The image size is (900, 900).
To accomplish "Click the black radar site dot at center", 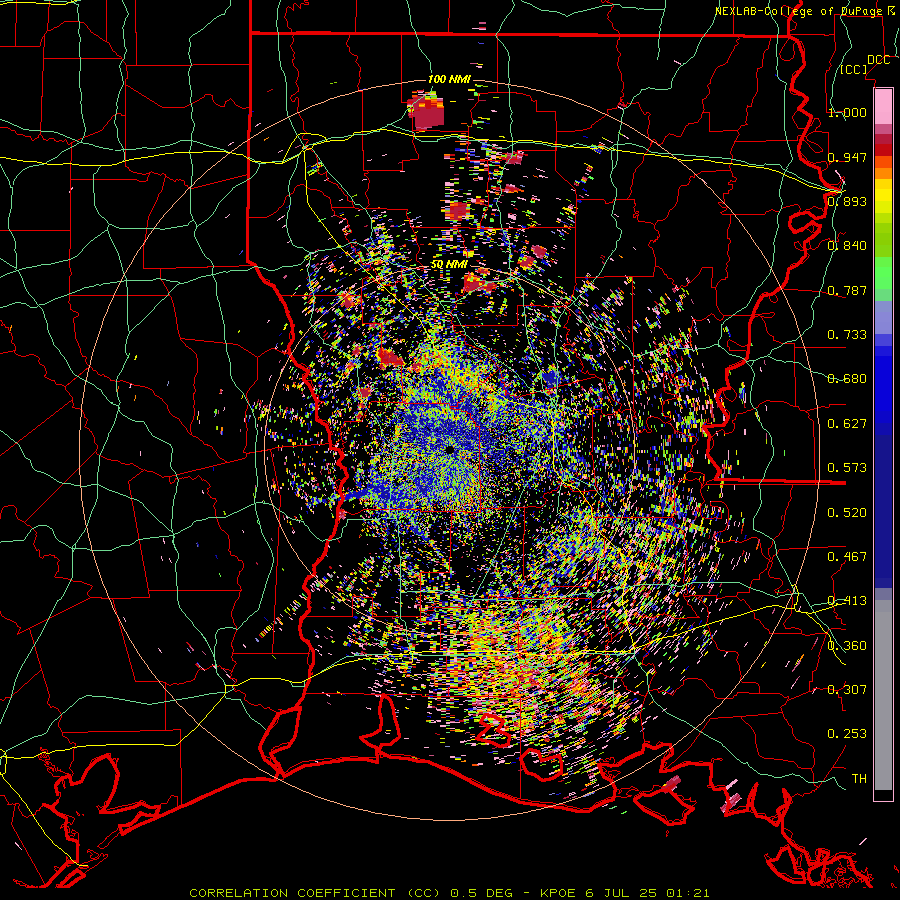I will [x=449, y=449].
